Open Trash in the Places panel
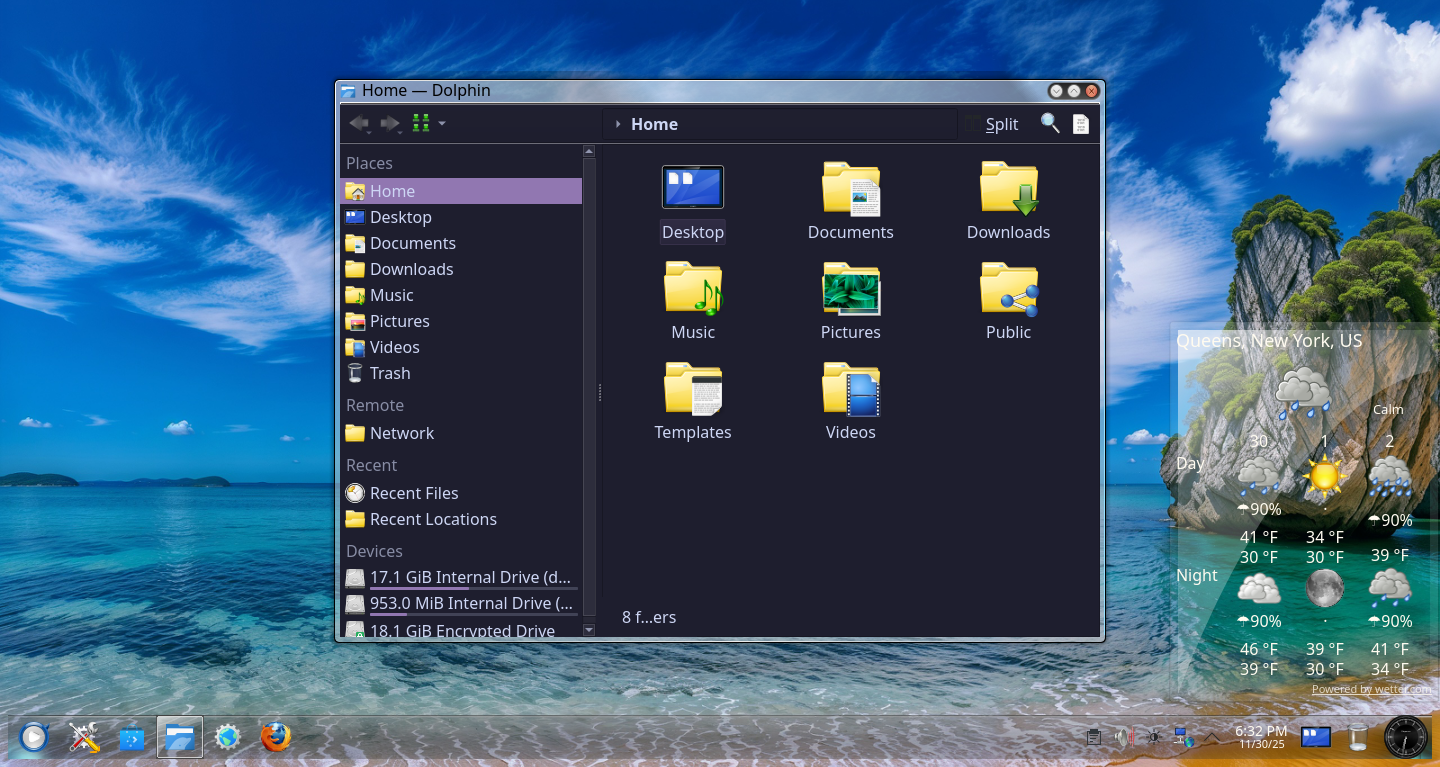The height and width of the screenshot is (767, 1440). tap(390, 373)
